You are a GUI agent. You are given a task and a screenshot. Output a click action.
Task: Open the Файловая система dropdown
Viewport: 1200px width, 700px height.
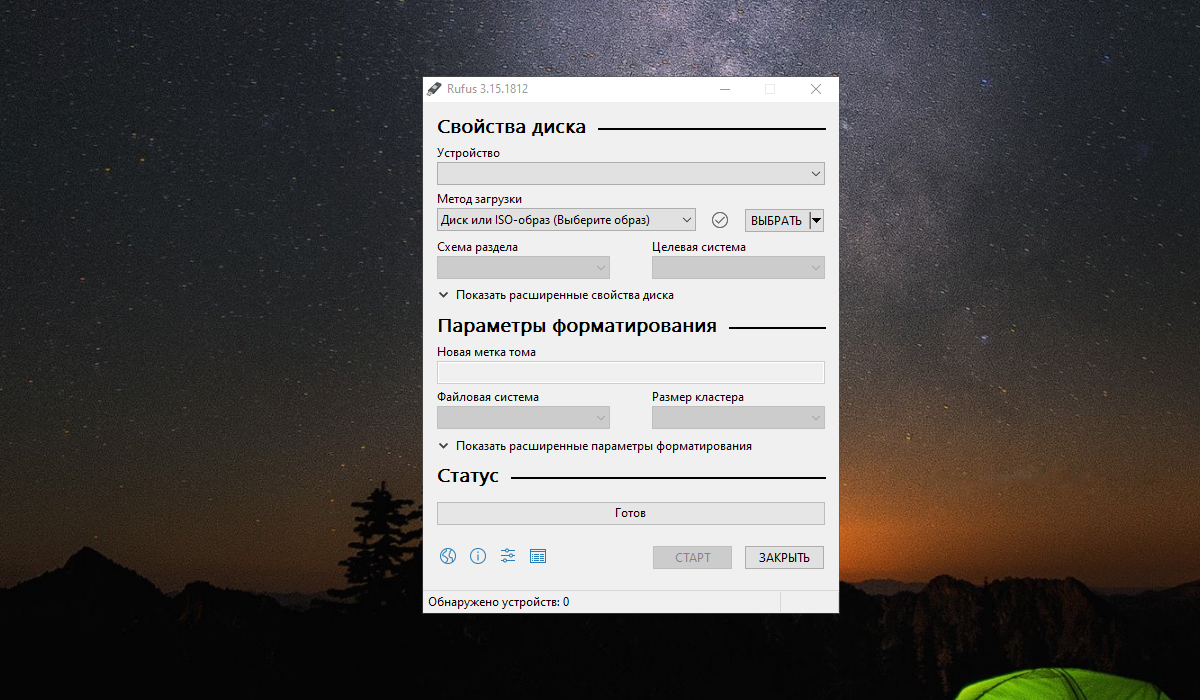(x=523, y=418)
